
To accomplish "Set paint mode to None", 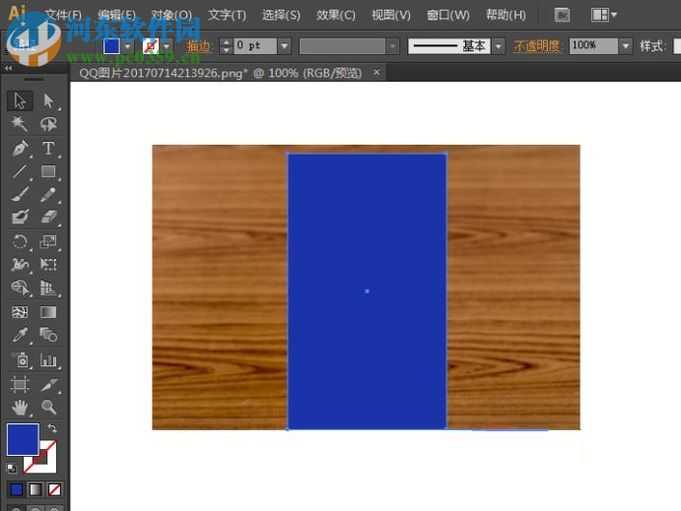I will (54, 490).
